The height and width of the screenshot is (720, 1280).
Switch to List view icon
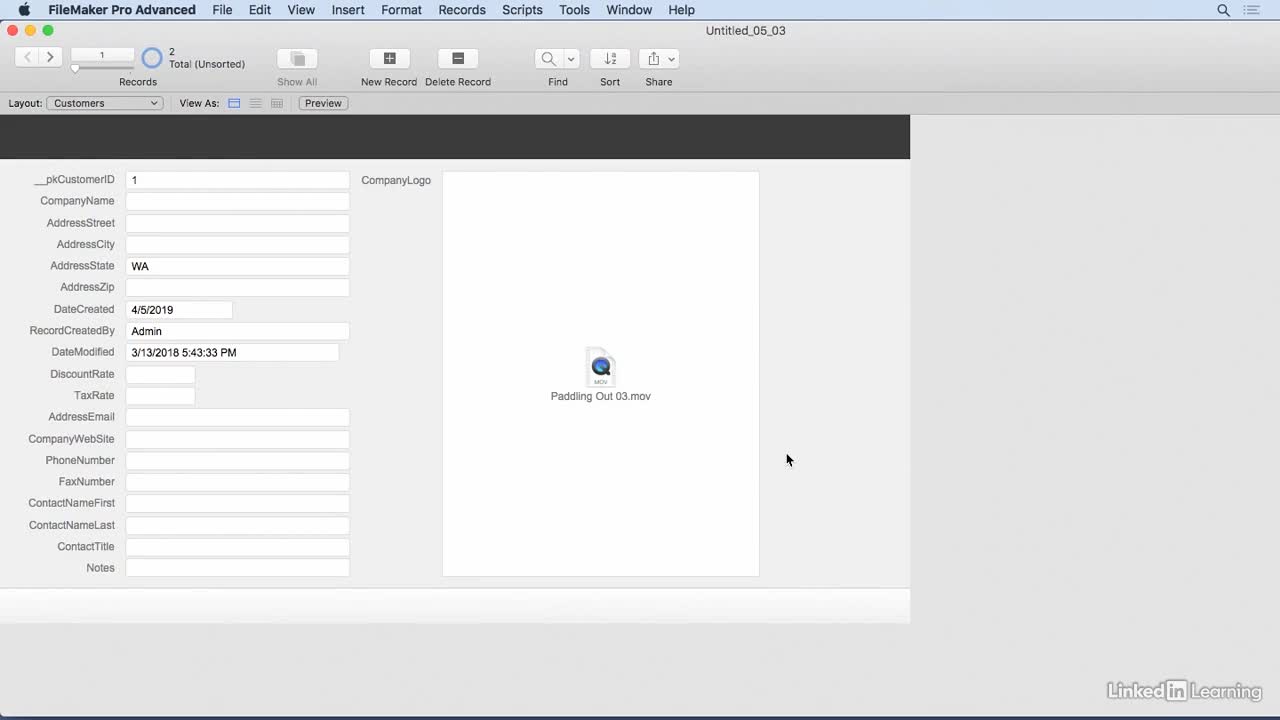point(256,103)
